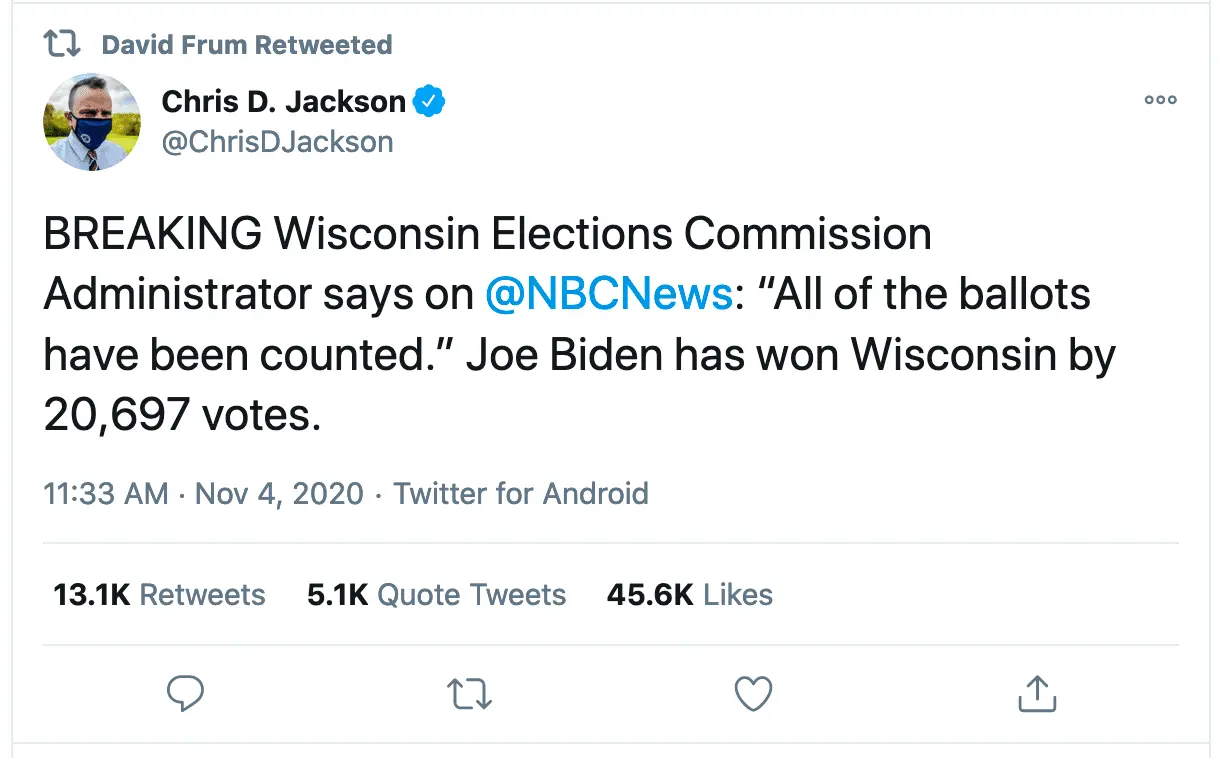The height and width of the screenshot is (758, 1222).
Task: Follow the @NBCNews mention link
Action: (608, 295)
